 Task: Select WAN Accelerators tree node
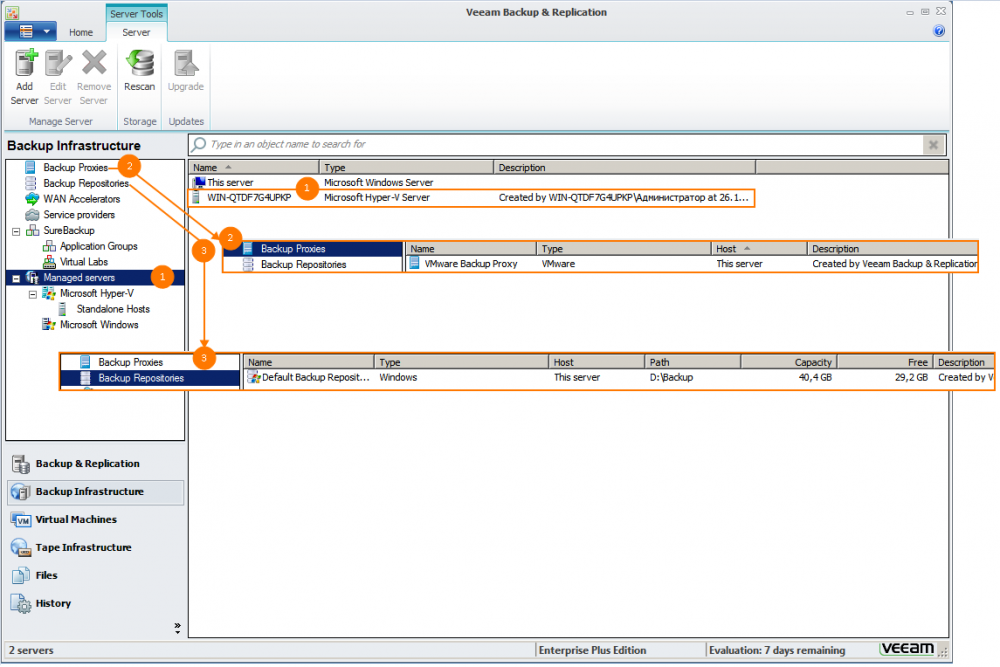coord(82,199)
